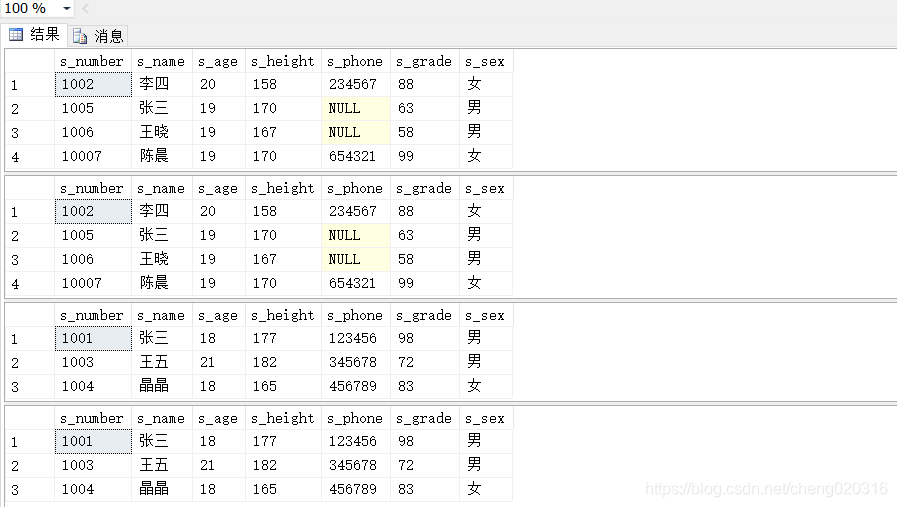Select s_sex header in the bottom grid
Image resolution: width=897 pixels, height=507 pixels.
[486, 418]
